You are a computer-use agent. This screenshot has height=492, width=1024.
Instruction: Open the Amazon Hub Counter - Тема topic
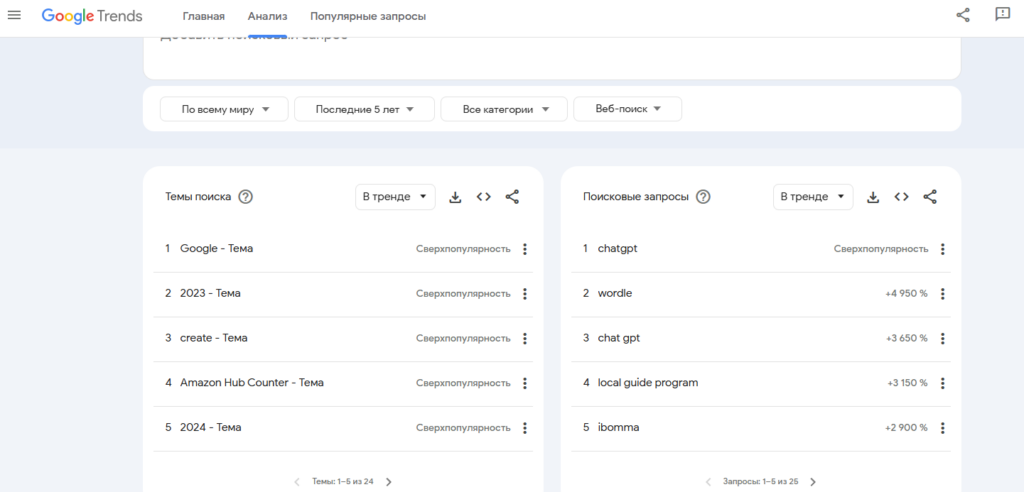tap(252, 383)
